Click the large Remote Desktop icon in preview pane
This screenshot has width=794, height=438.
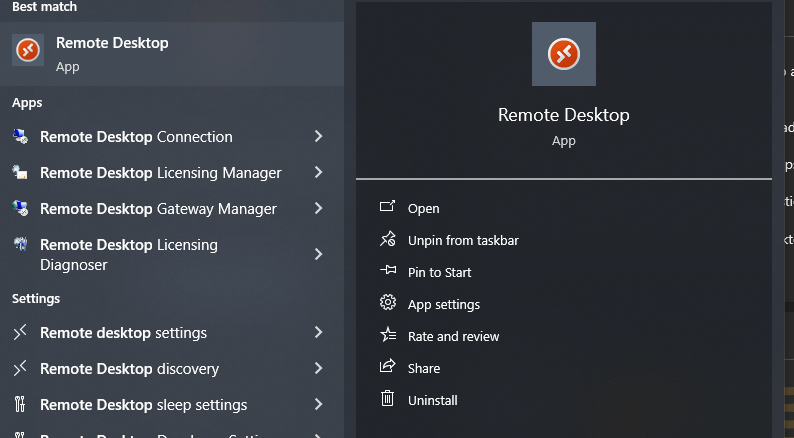(x=564, y=54)
